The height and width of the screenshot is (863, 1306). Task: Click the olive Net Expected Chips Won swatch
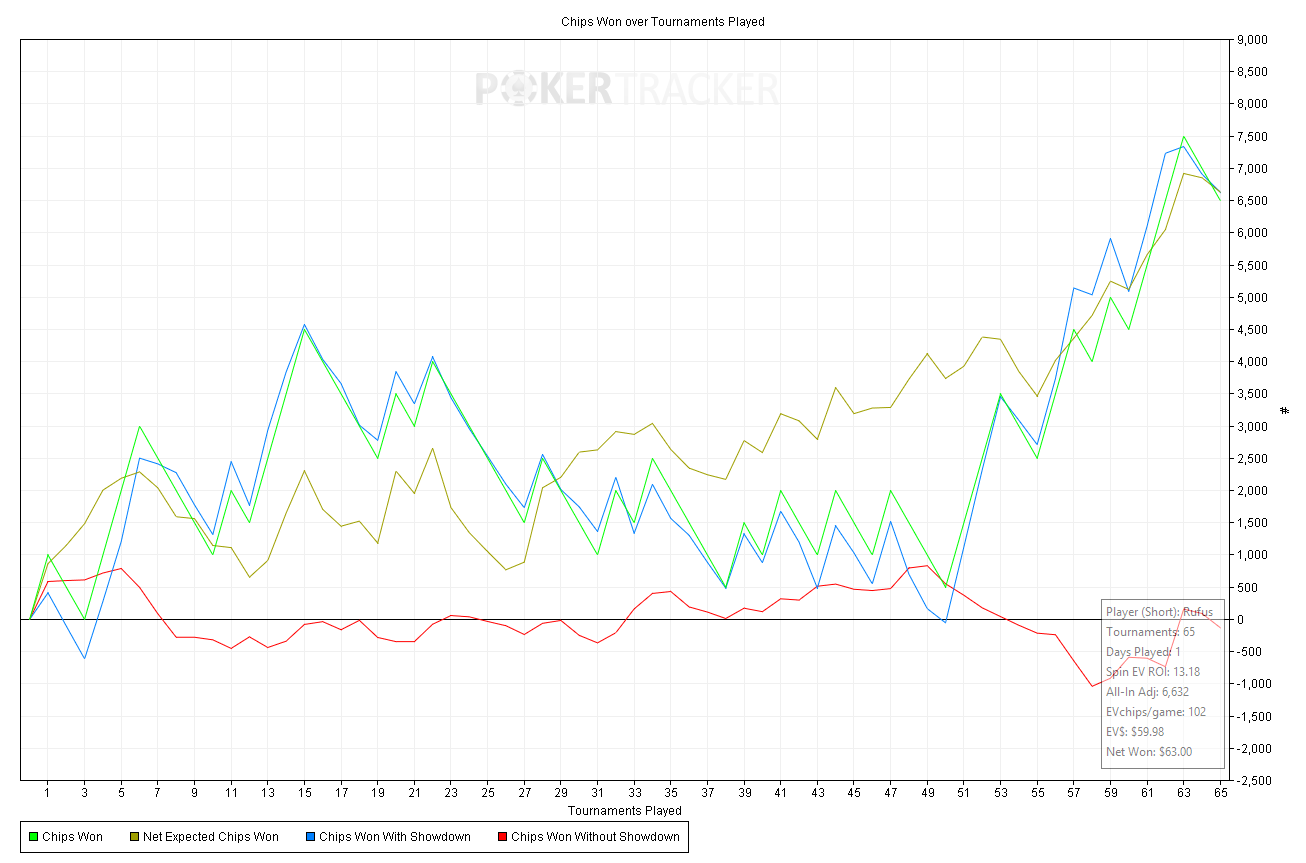coord(133,837)
